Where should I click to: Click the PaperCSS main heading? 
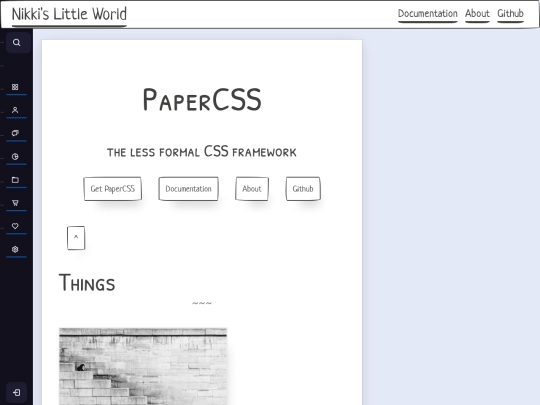202,100
